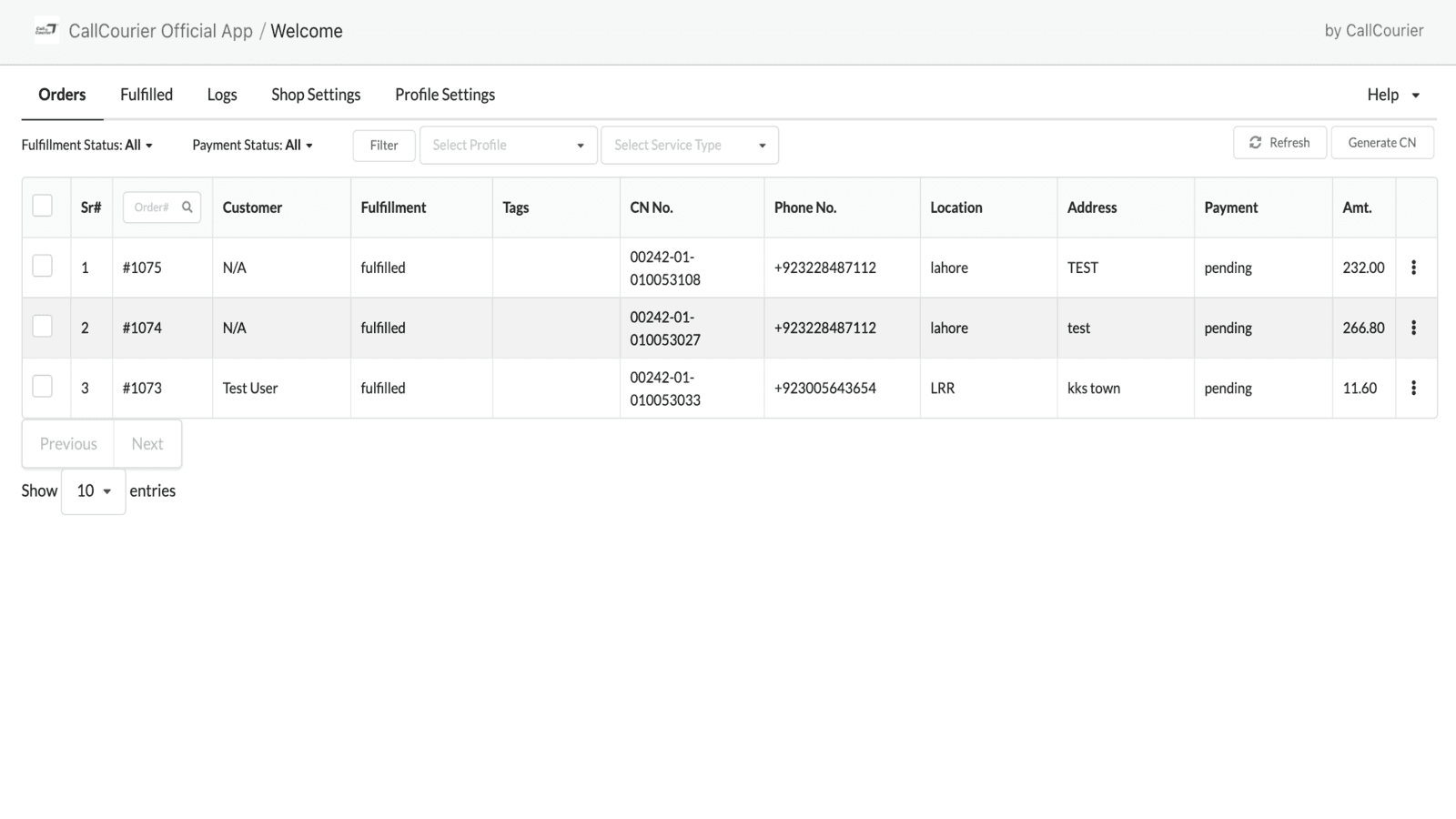
Task: Expand the Select Service Type dropdown
Action: [x=763, y=145]
